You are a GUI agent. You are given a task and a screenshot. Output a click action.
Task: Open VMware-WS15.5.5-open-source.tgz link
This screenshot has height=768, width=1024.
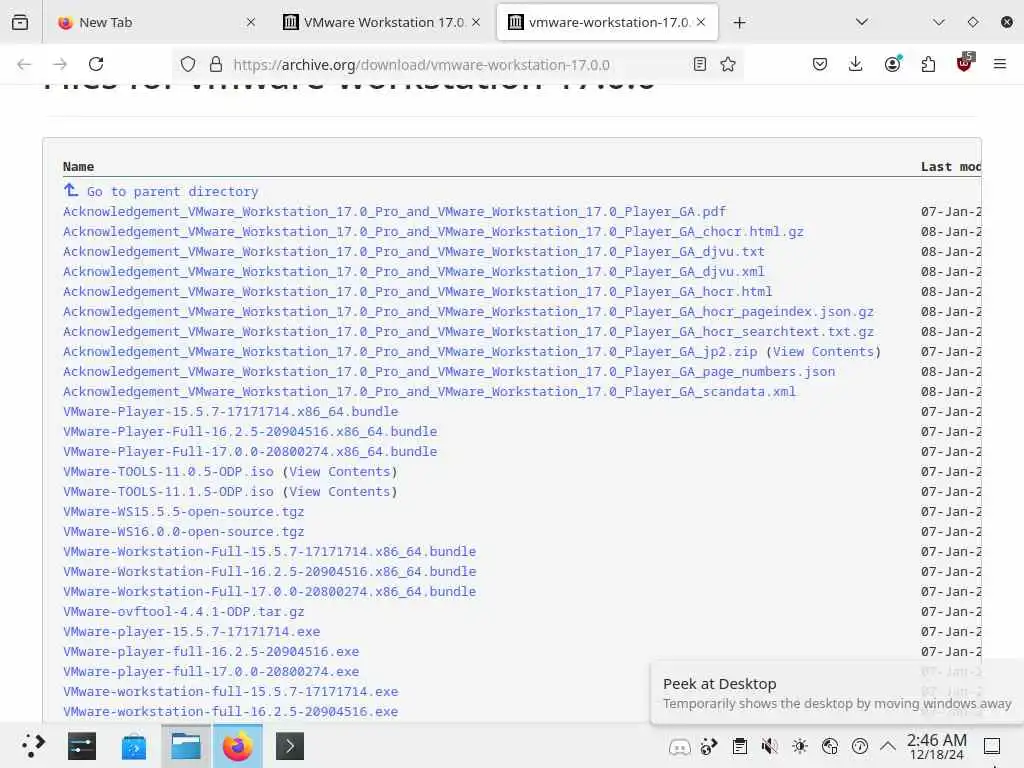click(184, 511)
